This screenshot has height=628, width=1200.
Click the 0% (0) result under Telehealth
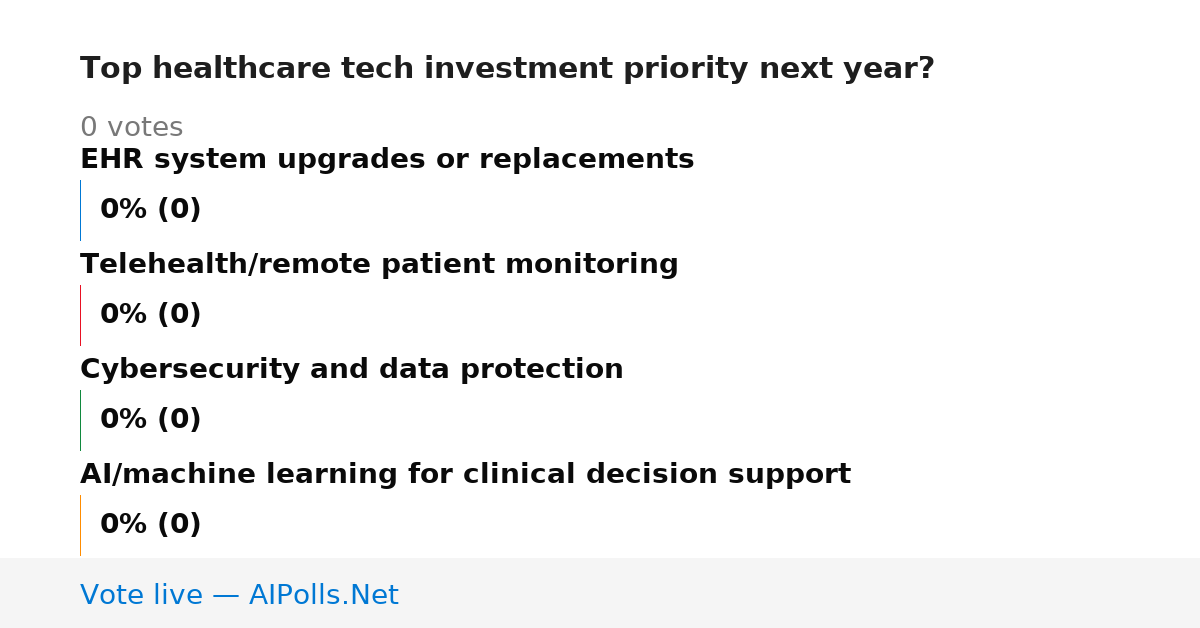[x=150, y=315]
